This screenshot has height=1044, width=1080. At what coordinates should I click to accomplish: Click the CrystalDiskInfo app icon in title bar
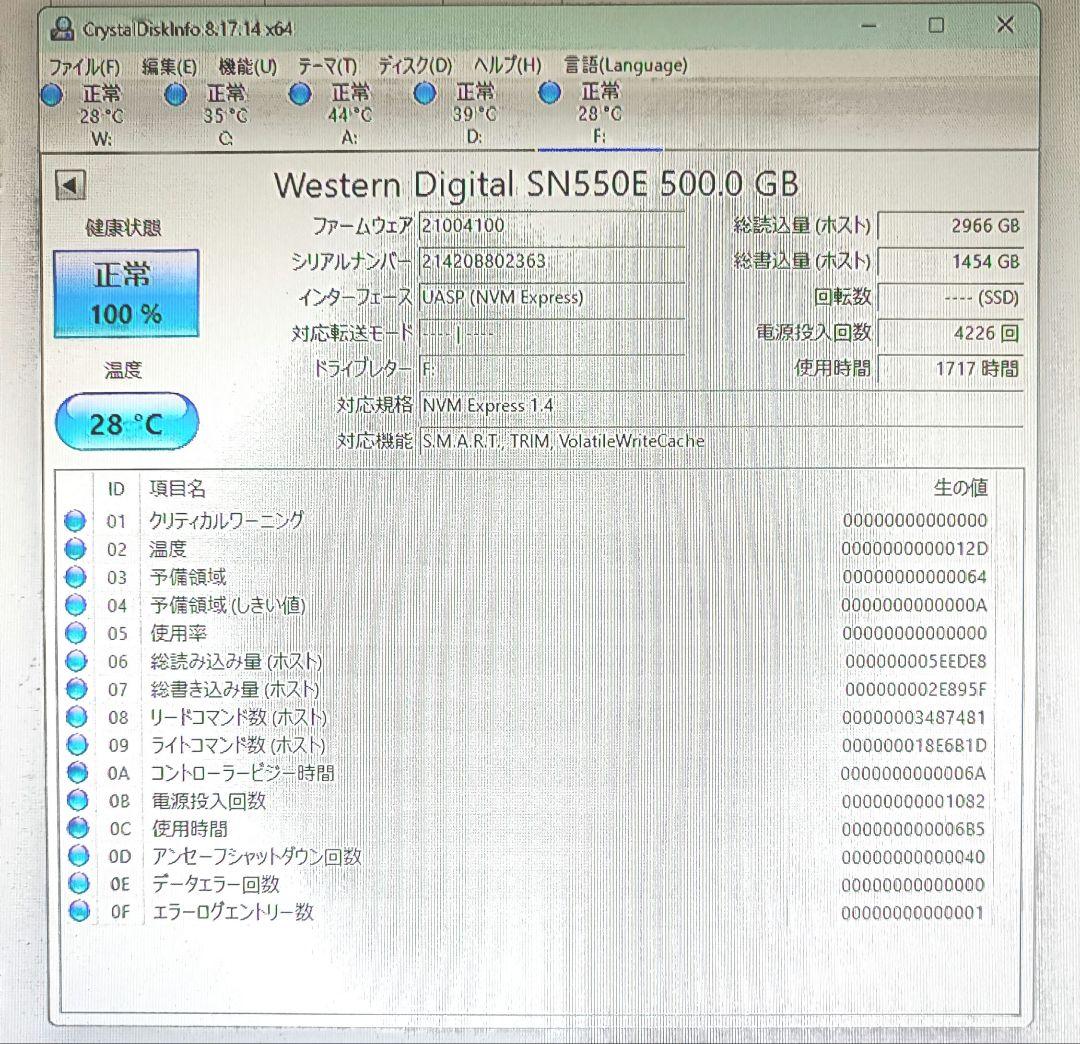click(63, 28)
